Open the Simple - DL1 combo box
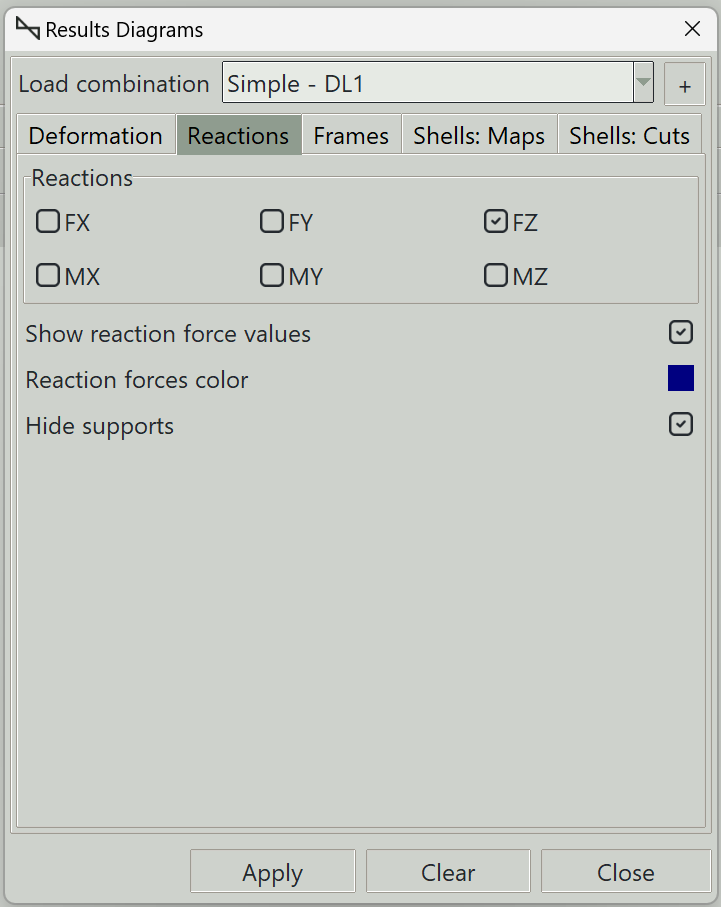The image size is (721, 907). [437, 82]
